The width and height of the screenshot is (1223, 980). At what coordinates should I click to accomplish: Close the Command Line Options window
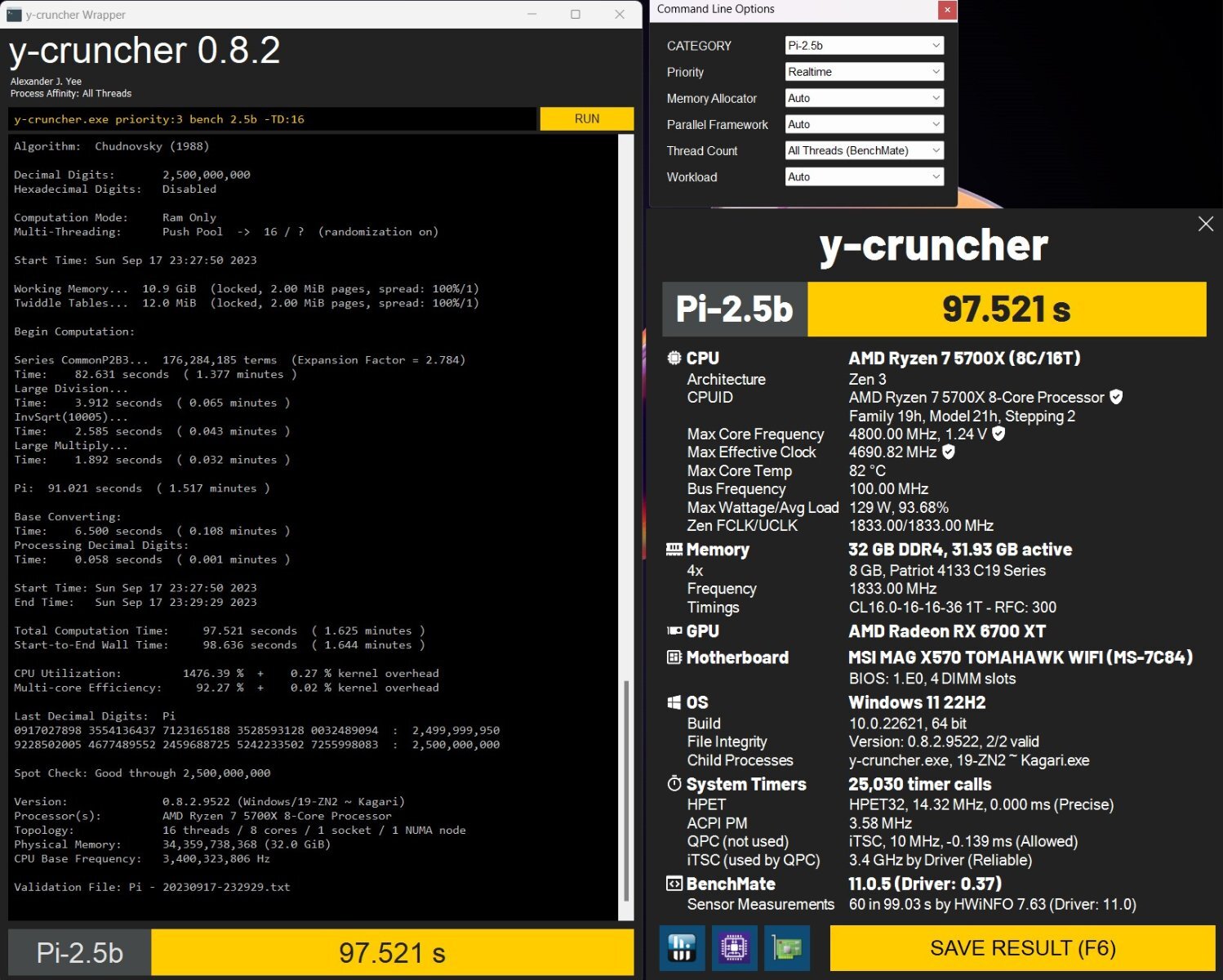[947, 10]
